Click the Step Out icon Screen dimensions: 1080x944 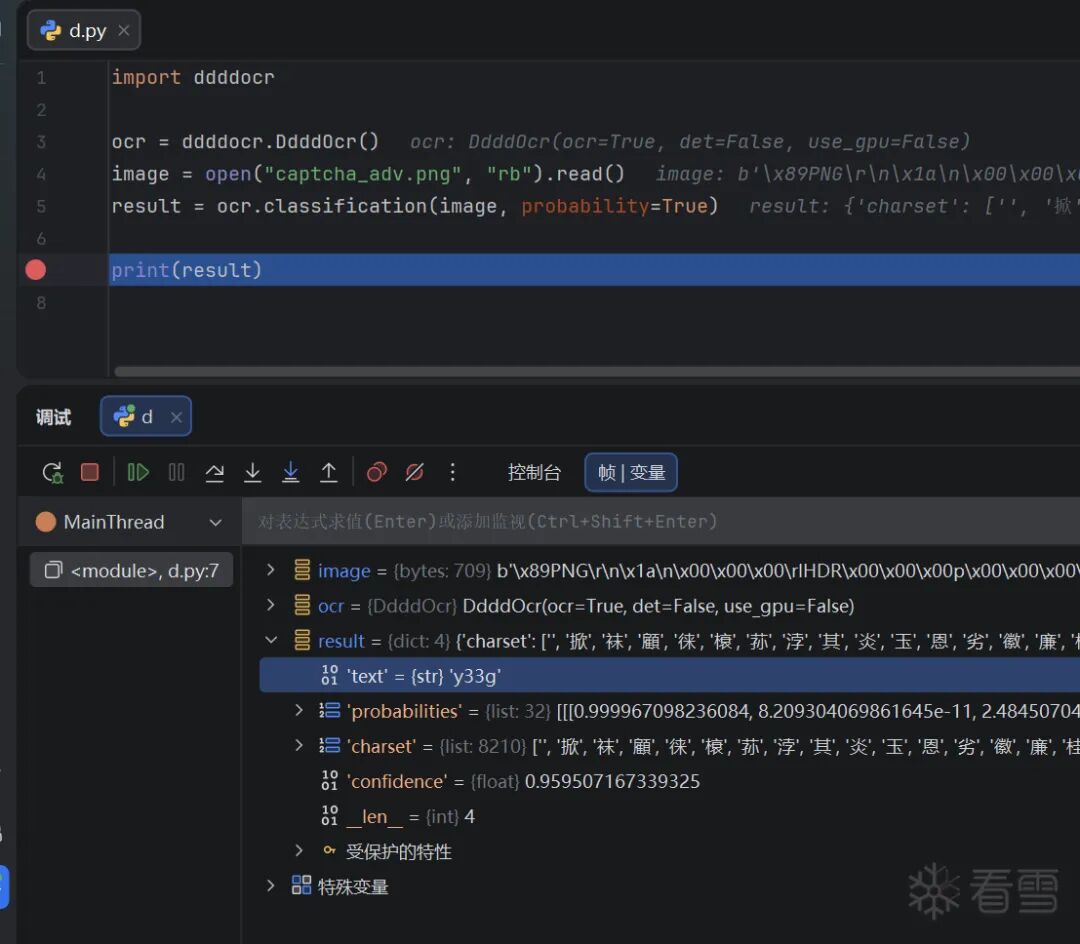(x=328, y=473)
